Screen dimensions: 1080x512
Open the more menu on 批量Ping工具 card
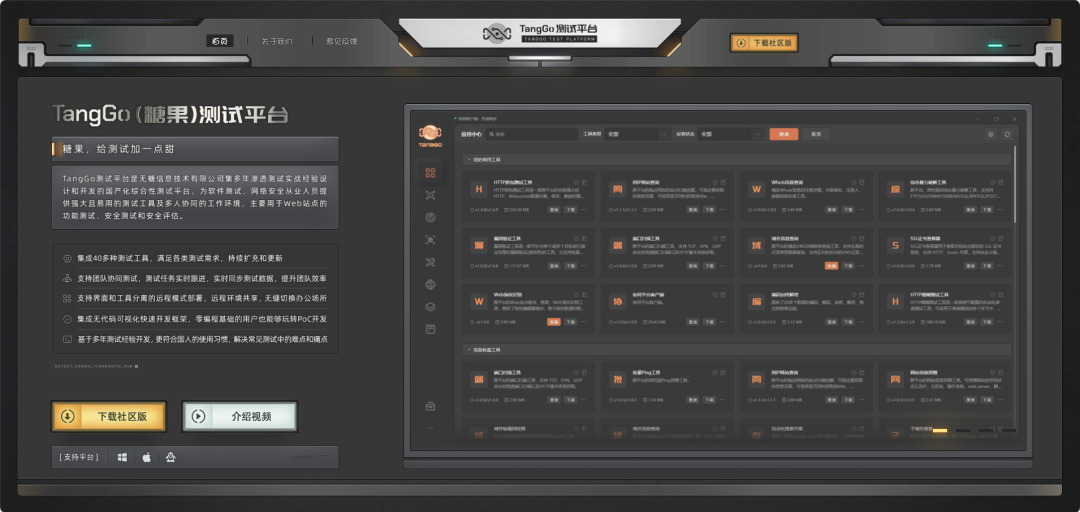(x=723, y=400)
